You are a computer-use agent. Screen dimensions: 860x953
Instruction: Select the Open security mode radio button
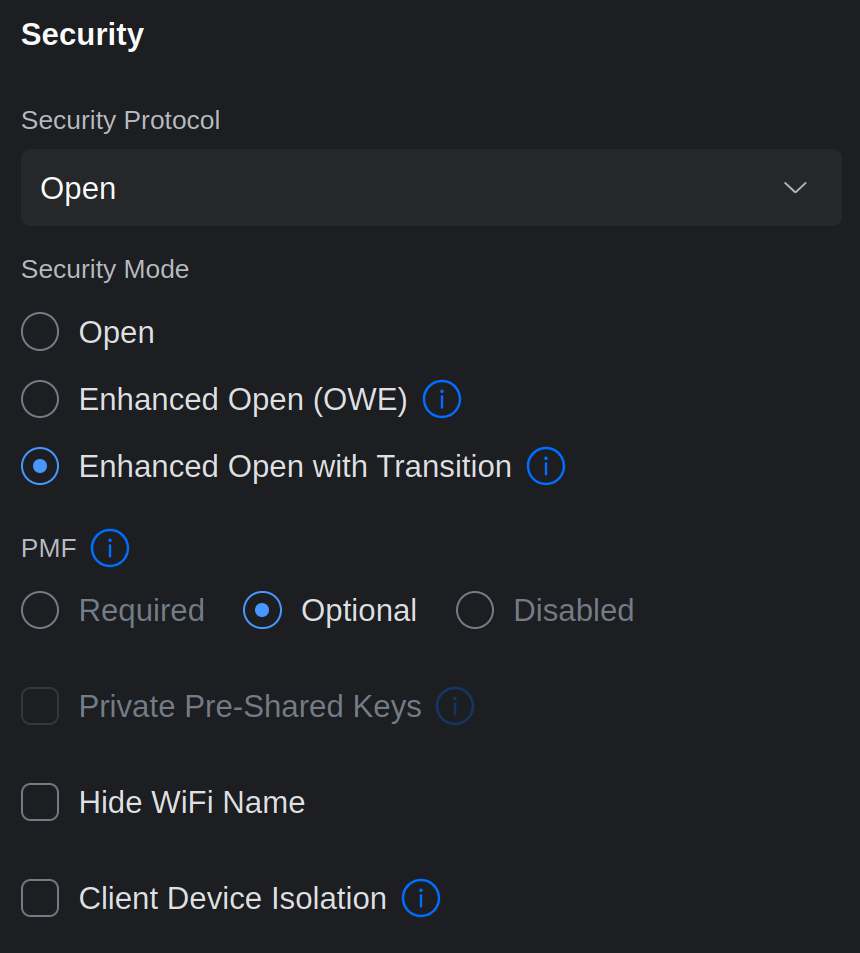(40, 333)
